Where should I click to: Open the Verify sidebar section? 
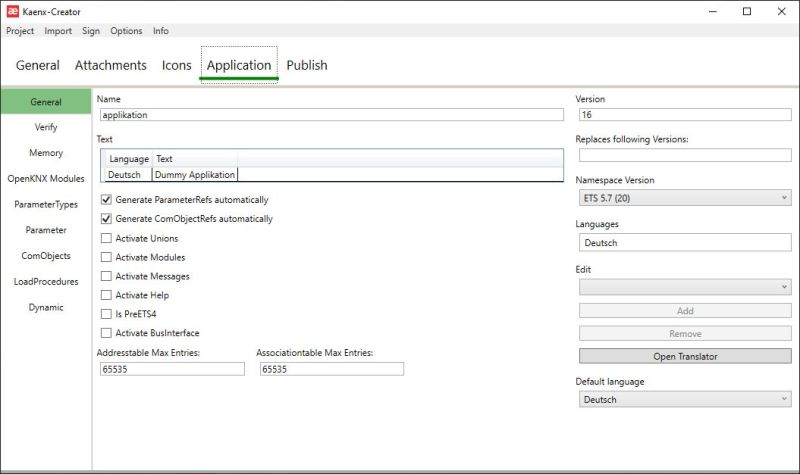46,127
